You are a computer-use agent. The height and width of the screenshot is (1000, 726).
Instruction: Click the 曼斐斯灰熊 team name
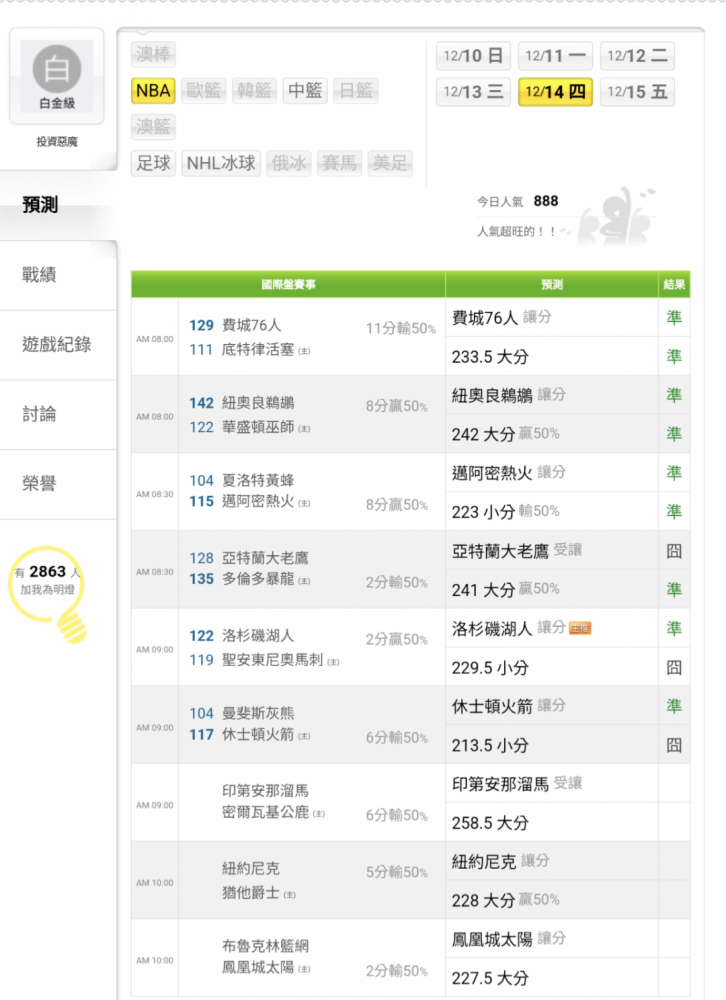tap(258, 713)
